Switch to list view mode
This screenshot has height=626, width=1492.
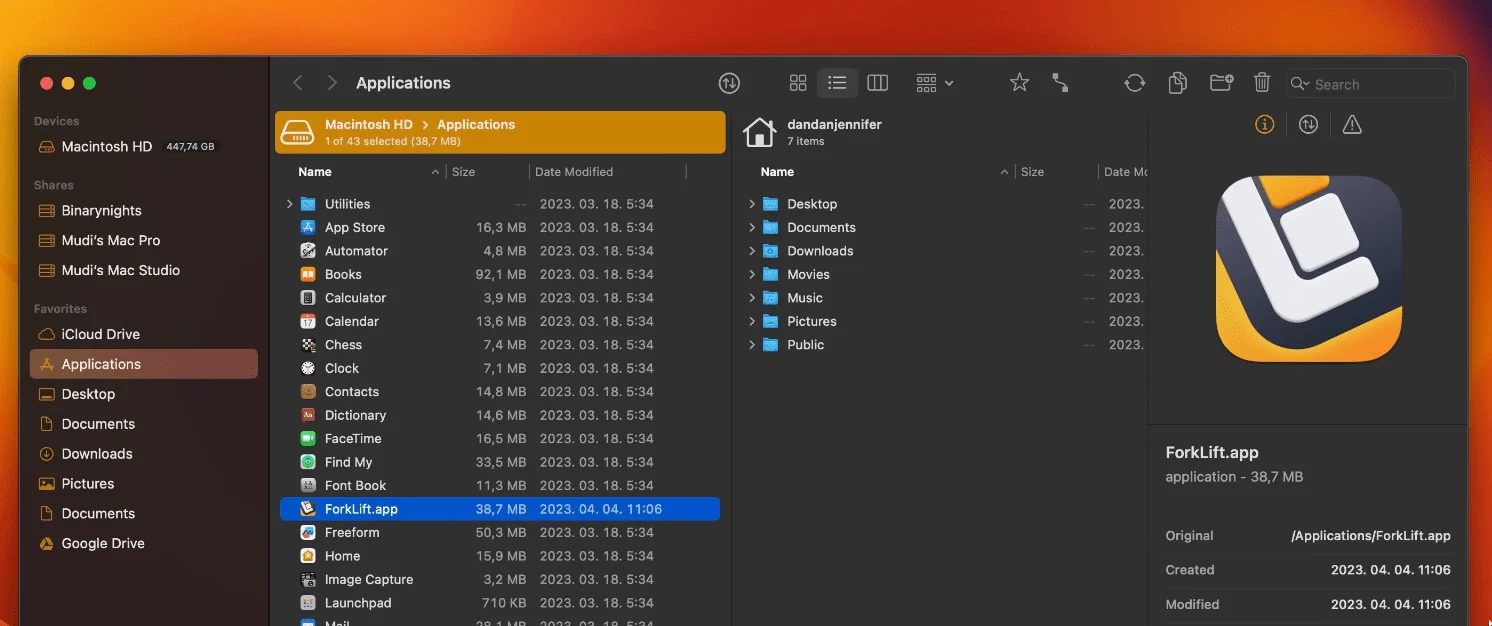click(837, 83)
